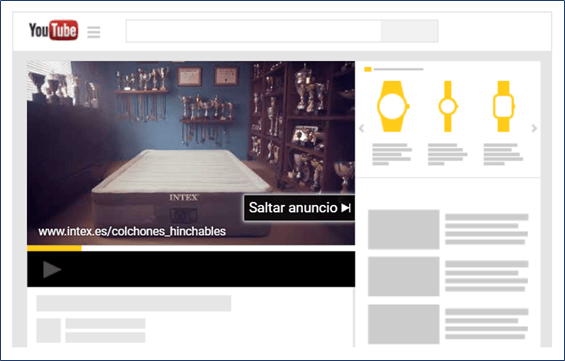Focus the YouTube search input field
The width and height of the screenshot is (565, 361).
click(254, 31)
